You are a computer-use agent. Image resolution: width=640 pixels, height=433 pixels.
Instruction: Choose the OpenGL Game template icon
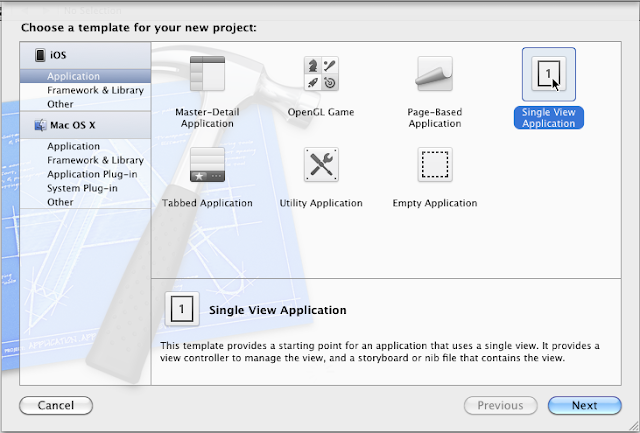[321, 73]
